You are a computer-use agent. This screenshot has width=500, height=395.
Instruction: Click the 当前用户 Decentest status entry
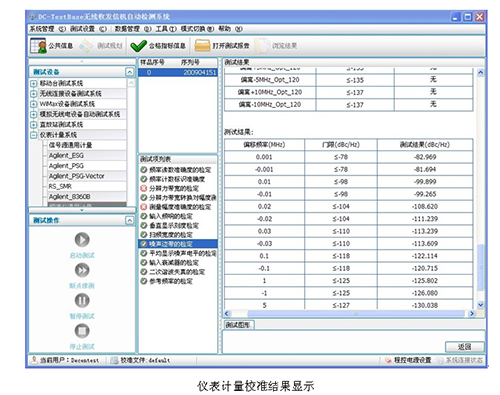(x=65, y=360)
